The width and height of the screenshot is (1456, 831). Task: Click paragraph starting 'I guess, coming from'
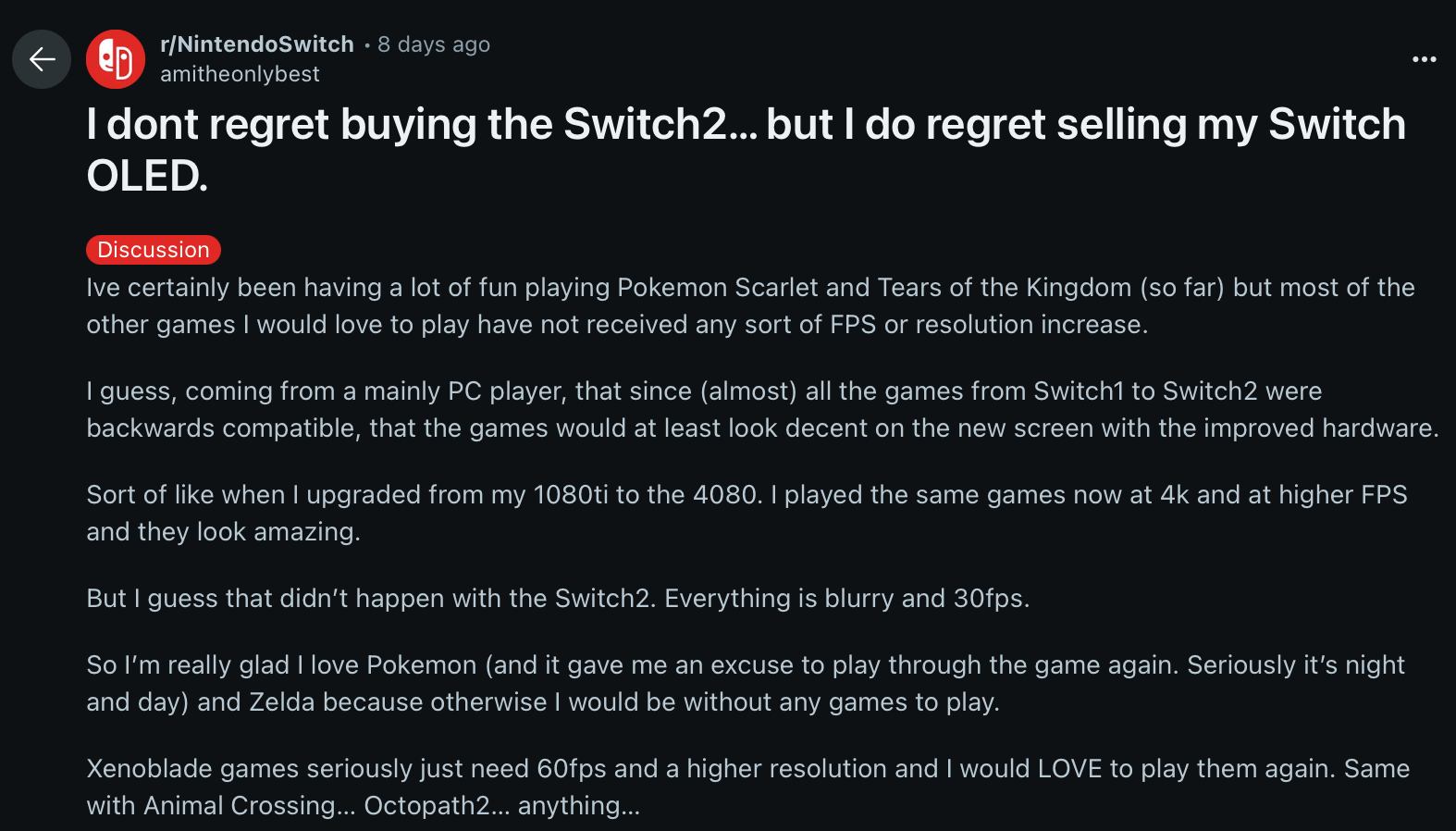pyautogui.click(x=762, y=410)
